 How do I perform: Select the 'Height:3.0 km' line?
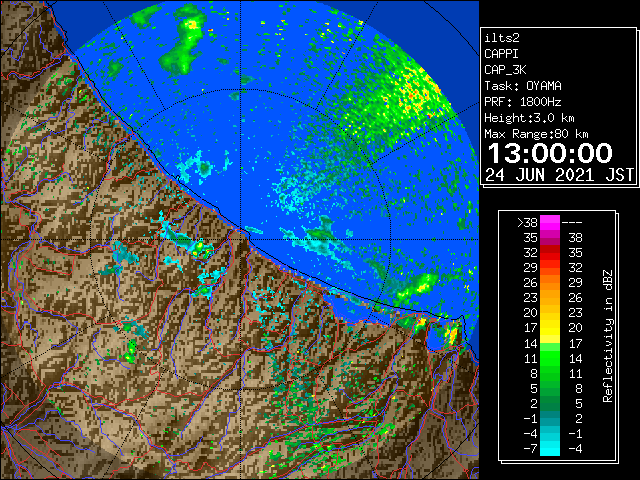click(529, 118)
